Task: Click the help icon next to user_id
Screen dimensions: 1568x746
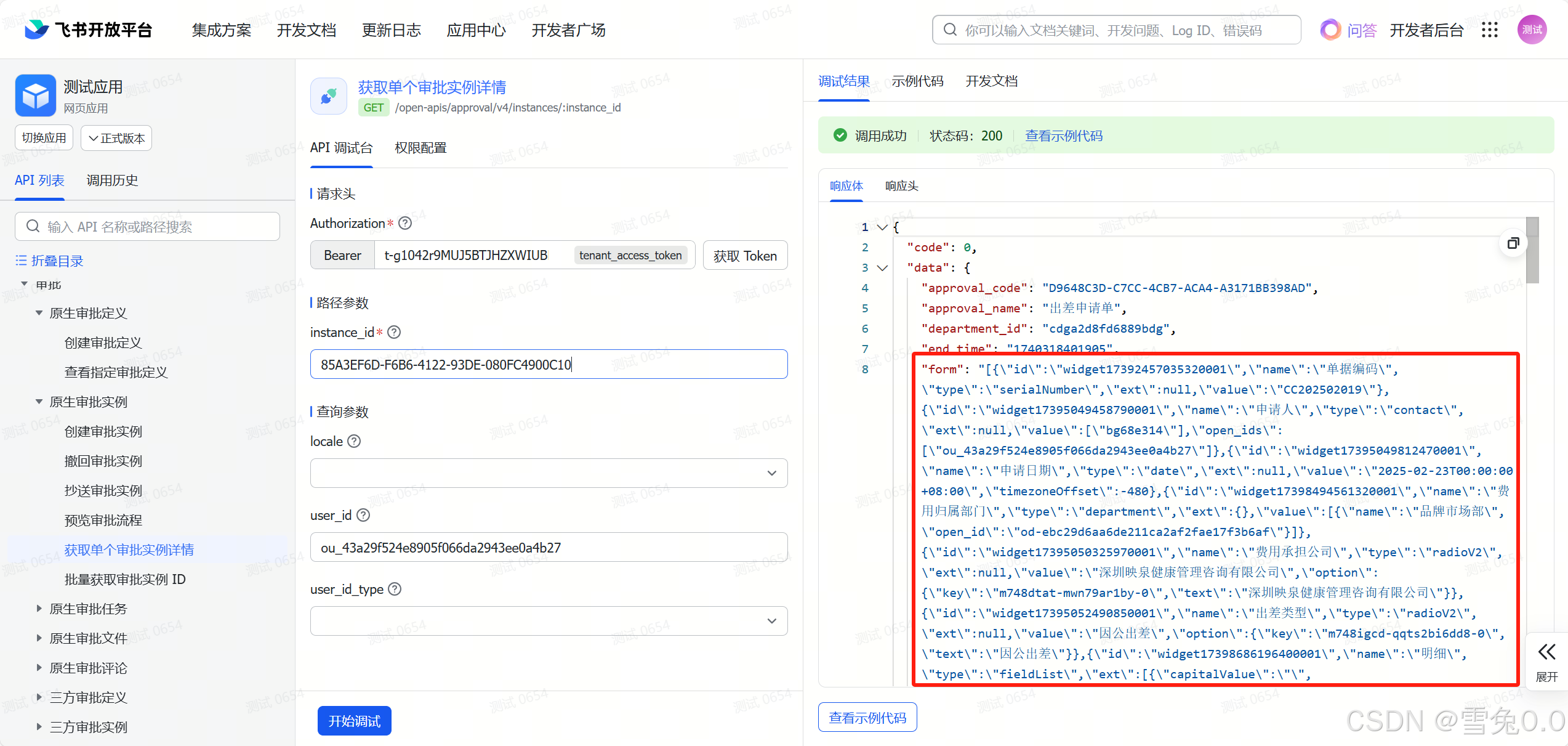Action: coord(363,515)
